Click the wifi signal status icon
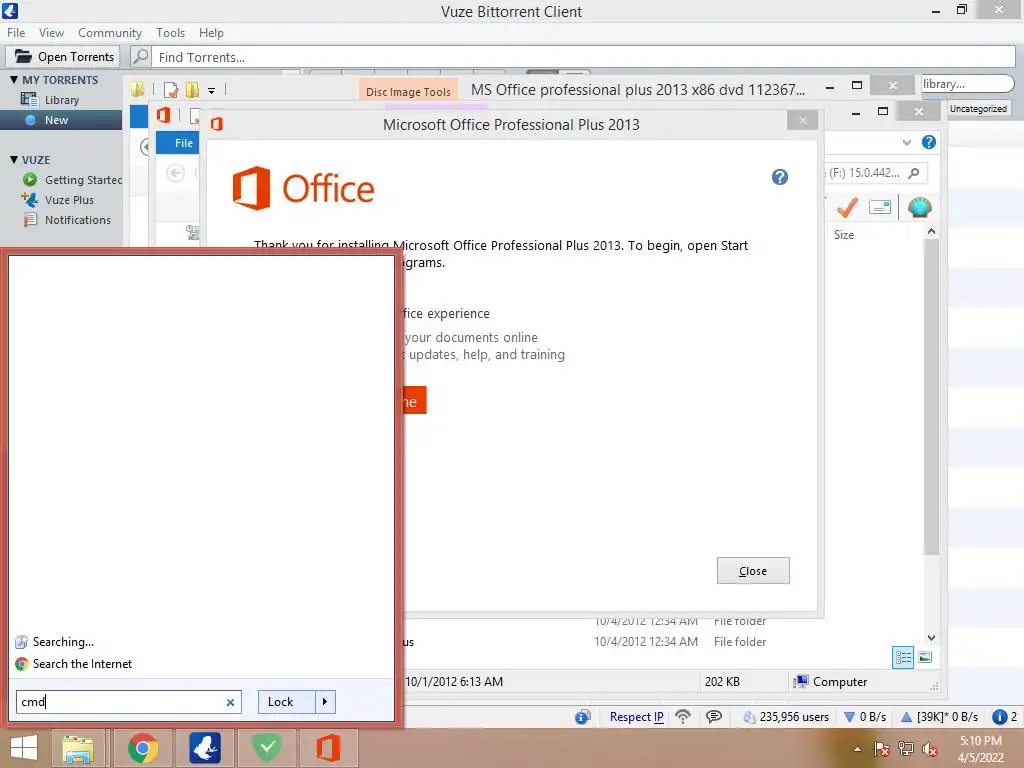Viewport: 1024px width, 768px height. click(x=683, y=716)
